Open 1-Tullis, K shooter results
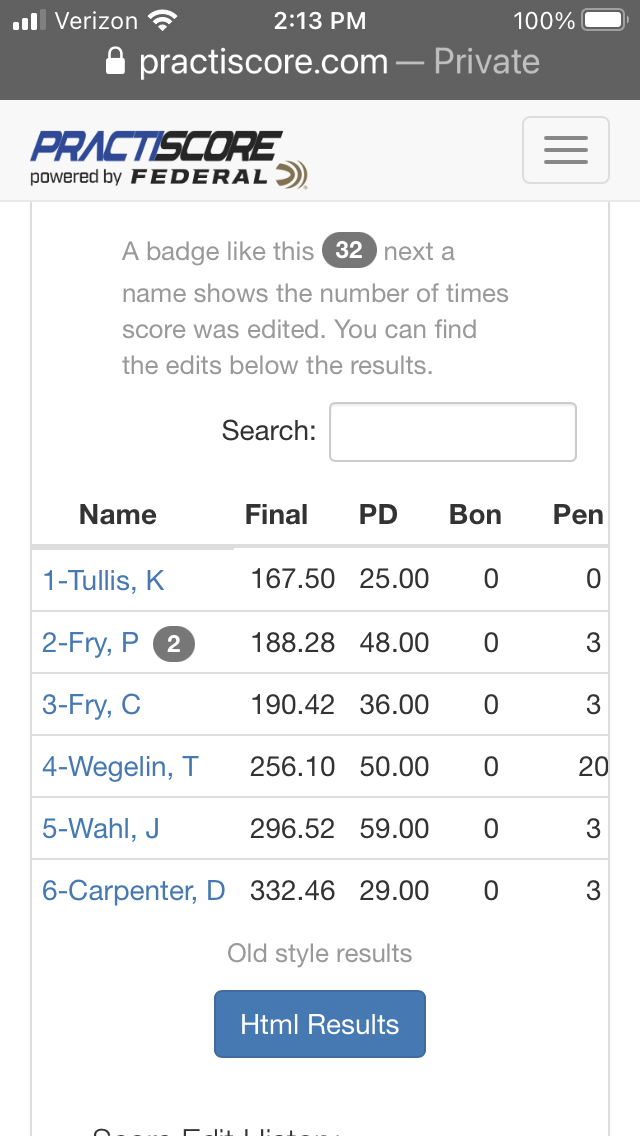The width and height of the screenshot is (640, 1136). pos(104,580)
